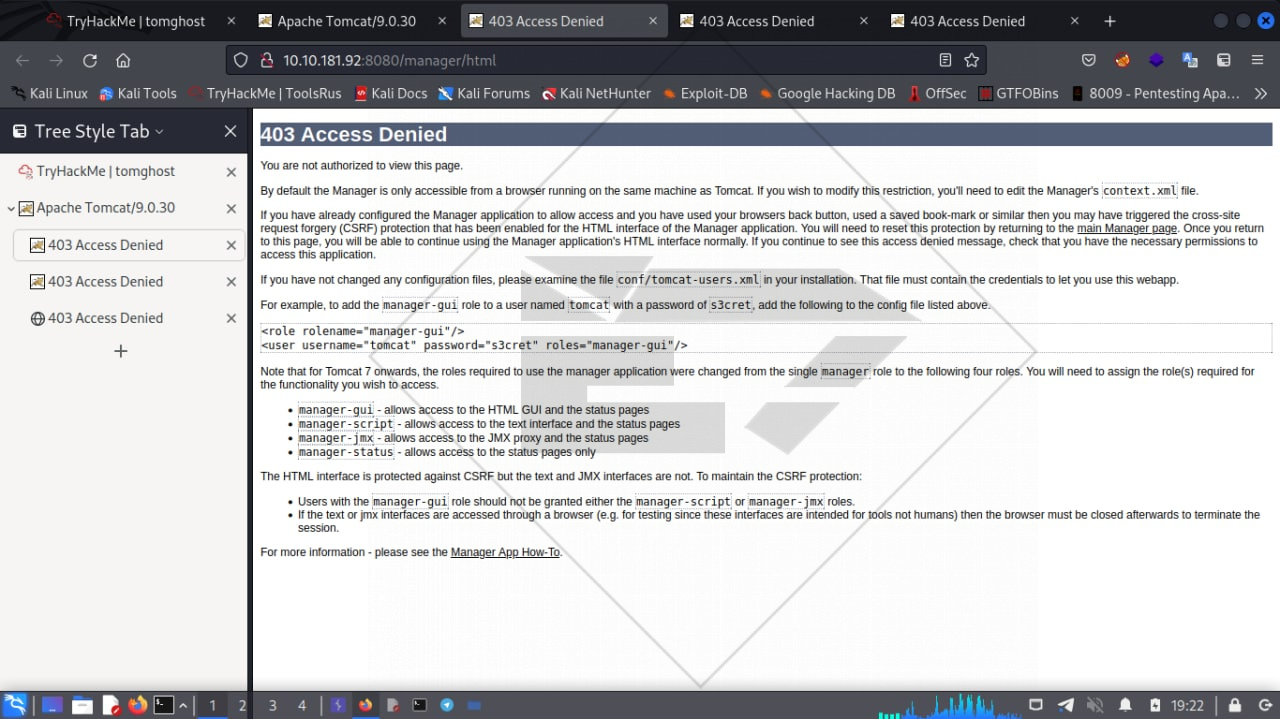1280x719 pixels.
Task: Open a new browser tab
Action: [1109, 21]
